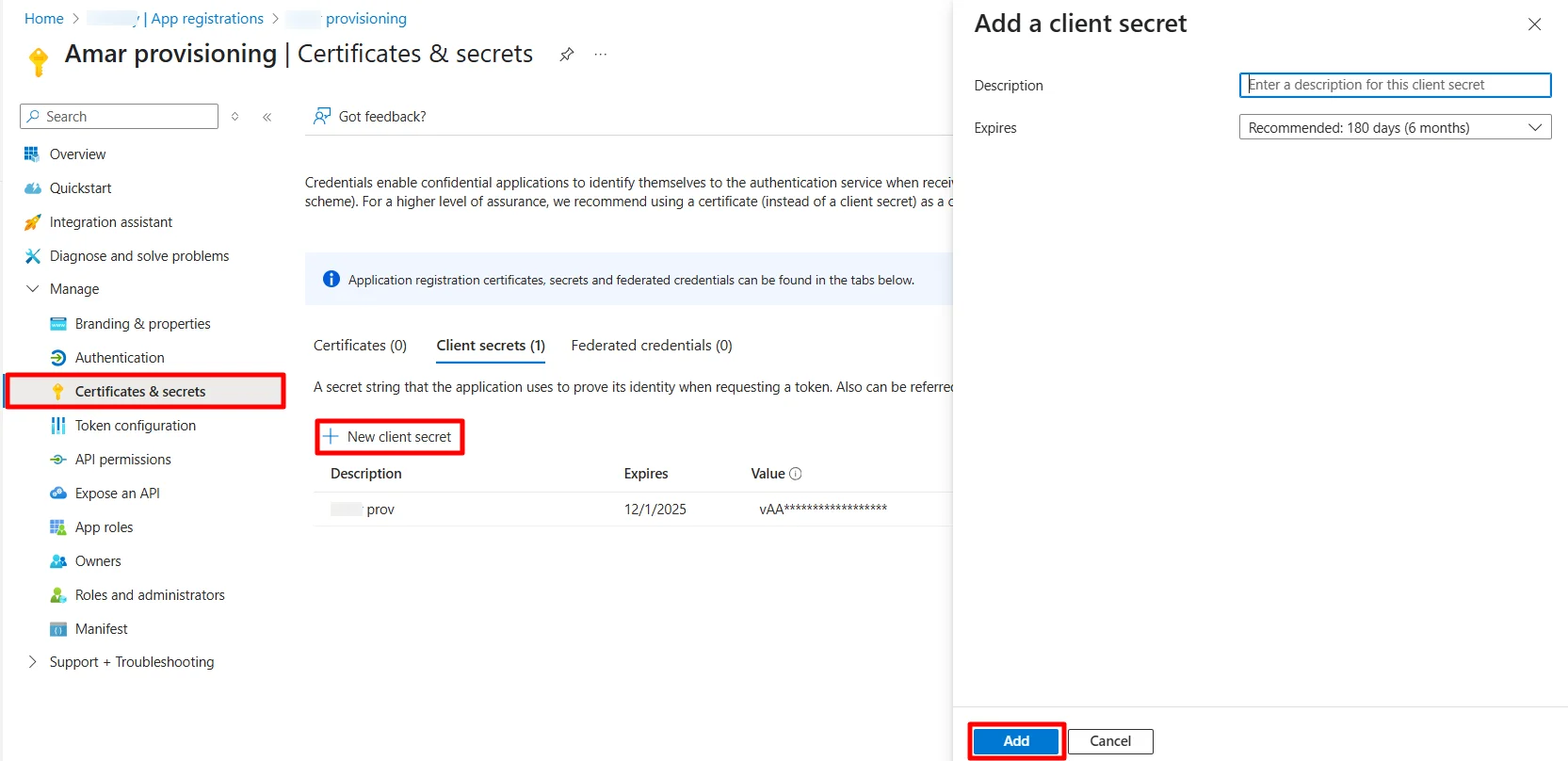Open Branding & properties page
This screenshot has width=1568, height=761.
[143, 324]
